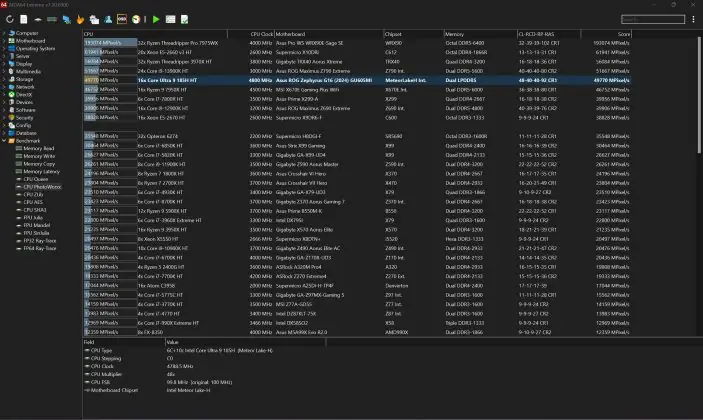Open the CPU SHA3 benchmark
The height and width of the screenshot is (420, 703).
pyautogui.click(x=35, y=210)
